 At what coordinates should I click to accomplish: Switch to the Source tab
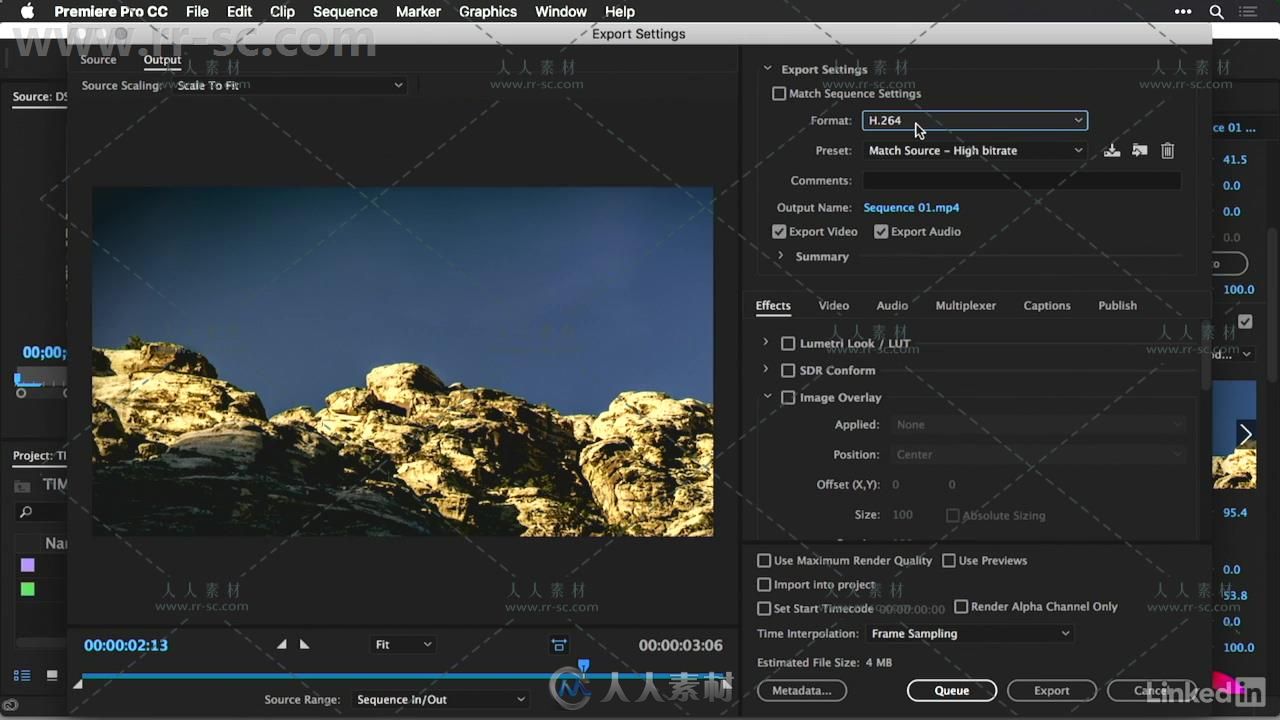[x=98, y=60]
